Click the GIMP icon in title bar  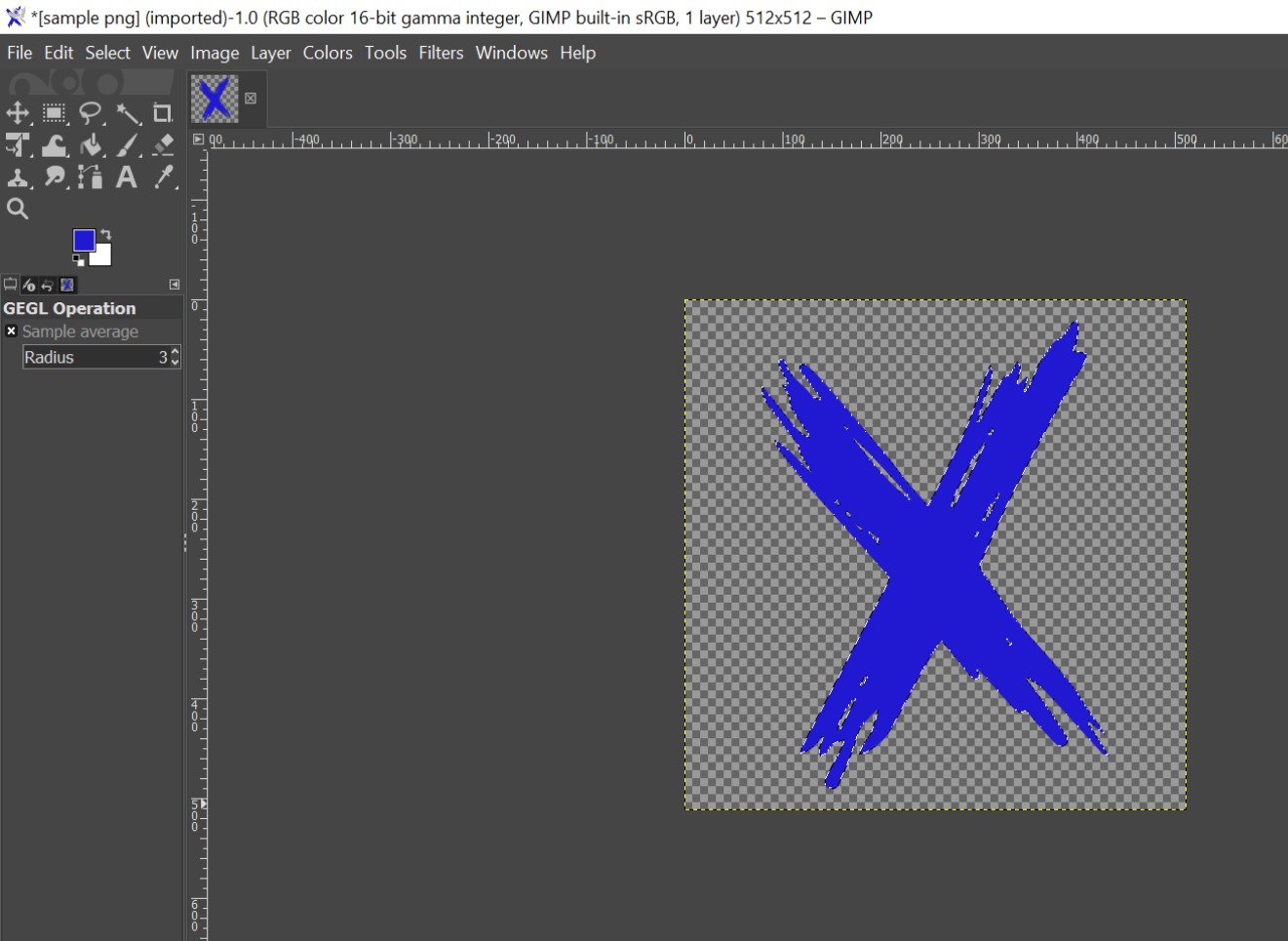click(15, 17)
